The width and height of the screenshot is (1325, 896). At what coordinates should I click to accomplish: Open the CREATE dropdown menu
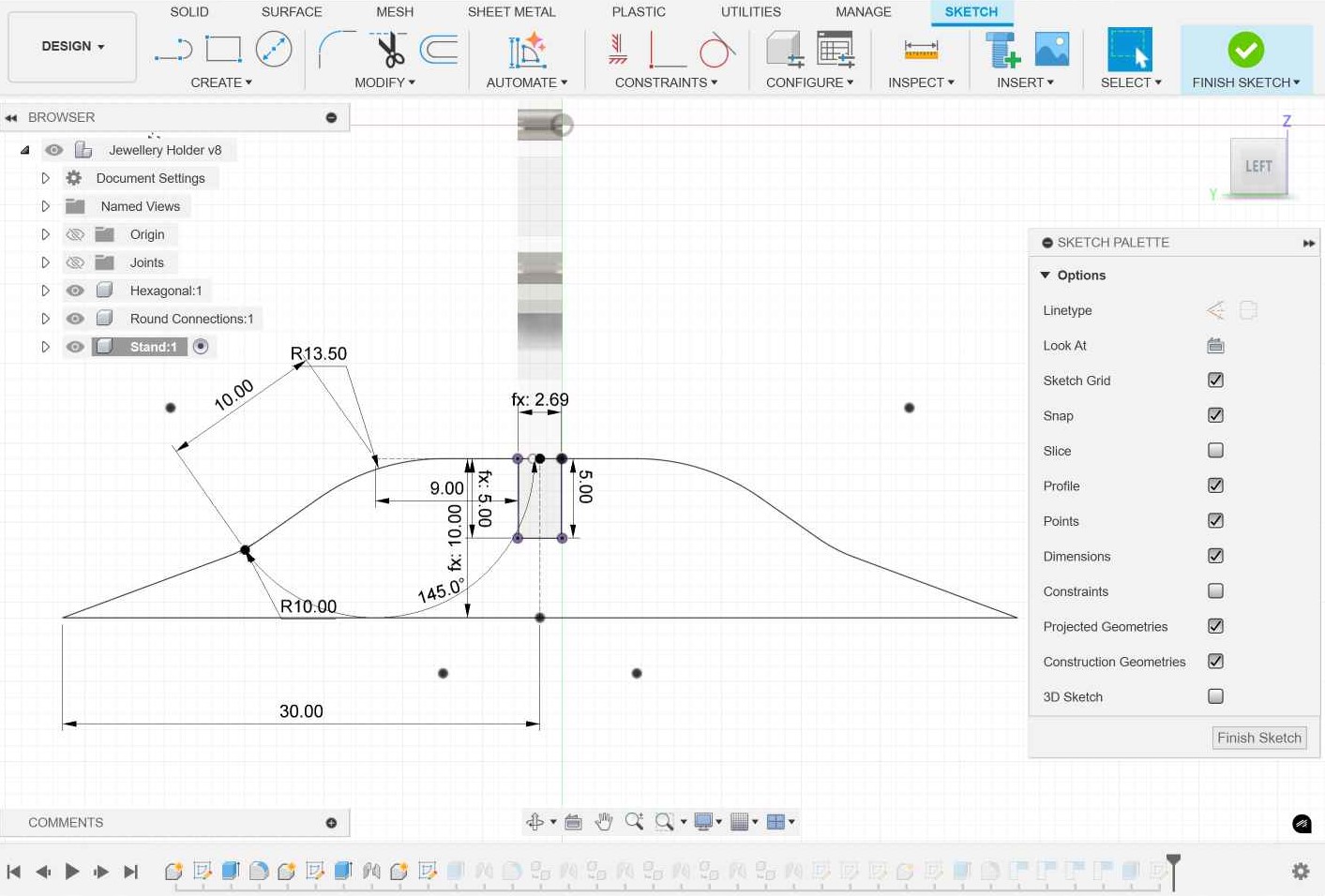click(x=221, y=82)
